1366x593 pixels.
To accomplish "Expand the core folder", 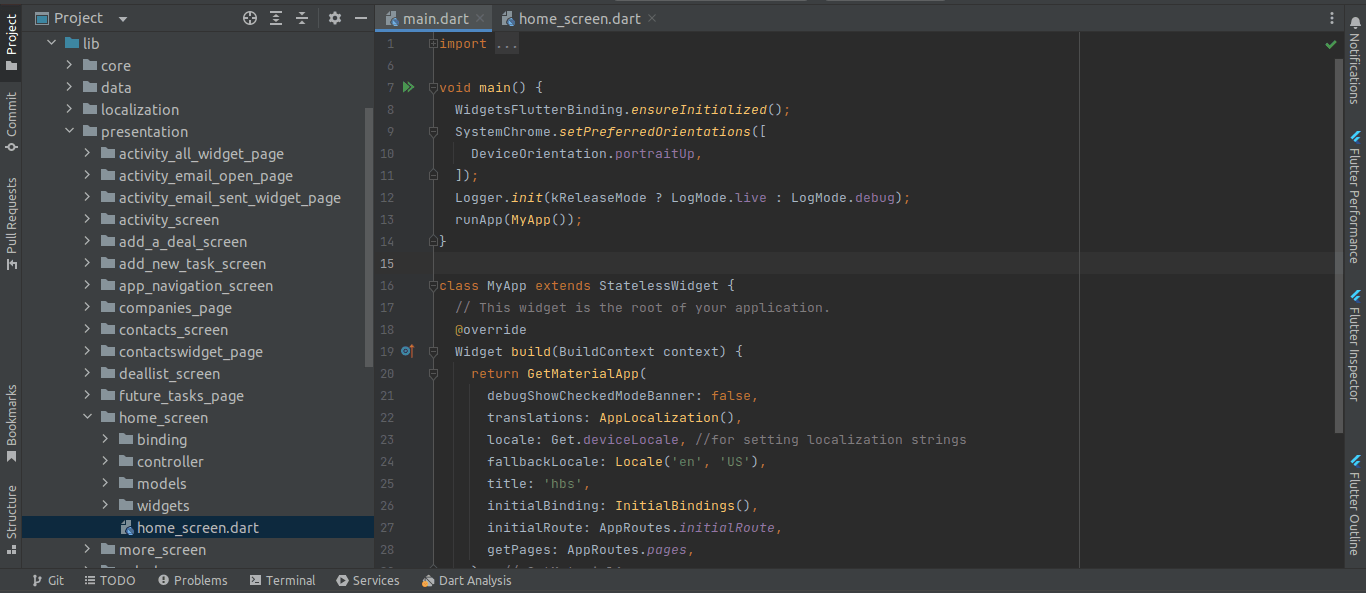I will click(69, 65).
